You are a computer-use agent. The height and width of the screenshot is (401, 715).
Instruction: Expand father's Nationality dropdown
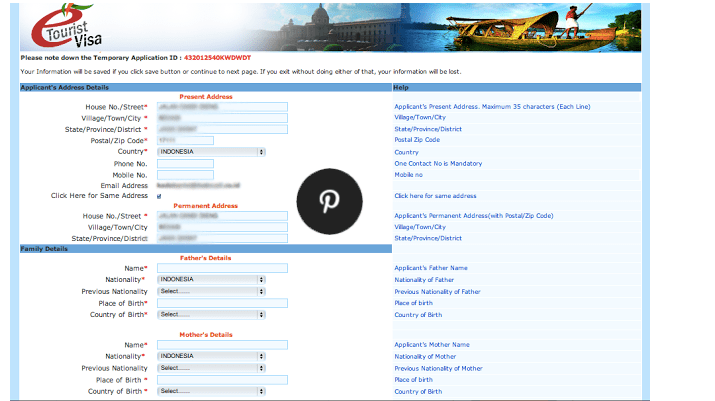[211, 279]
